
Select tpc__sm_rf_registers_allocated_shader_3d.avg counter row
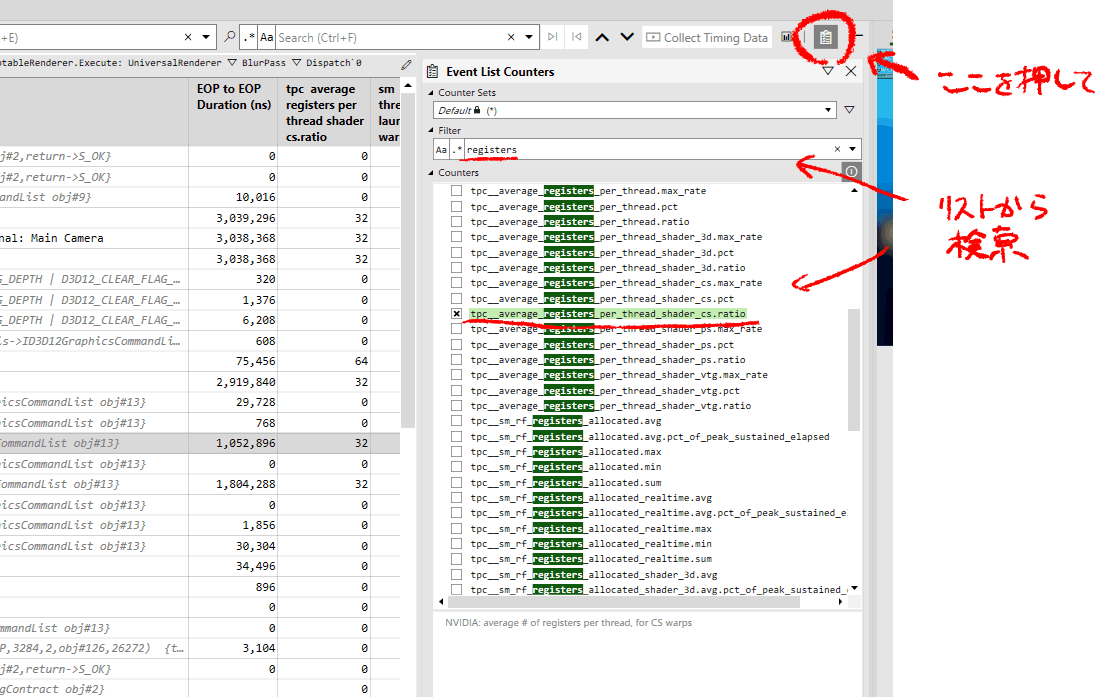594,575
